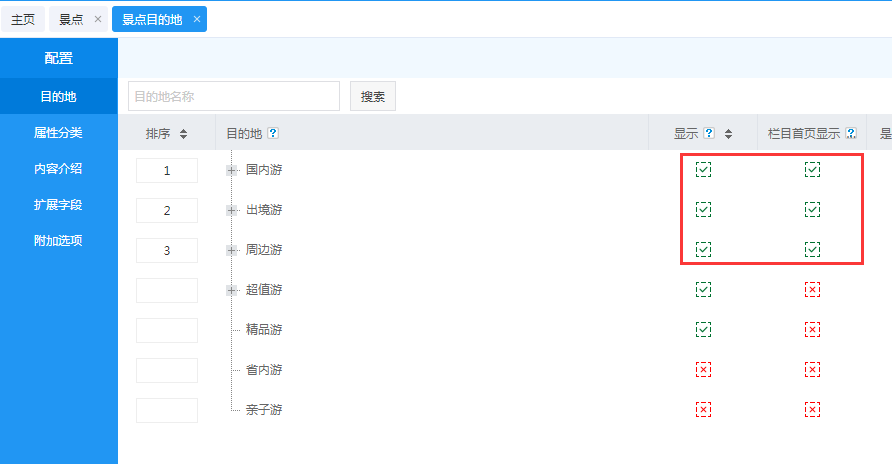Expand the 出境游 tree node
This screenshot has width=892, height=464.
(232, 210)
